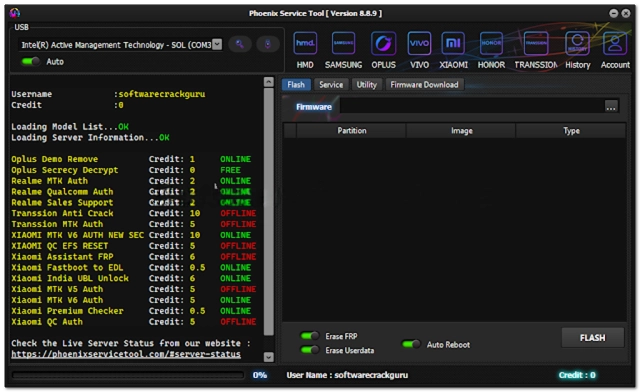
Task: Toggle the Erase Userdata switch
Action: click(x=310, y=350)
